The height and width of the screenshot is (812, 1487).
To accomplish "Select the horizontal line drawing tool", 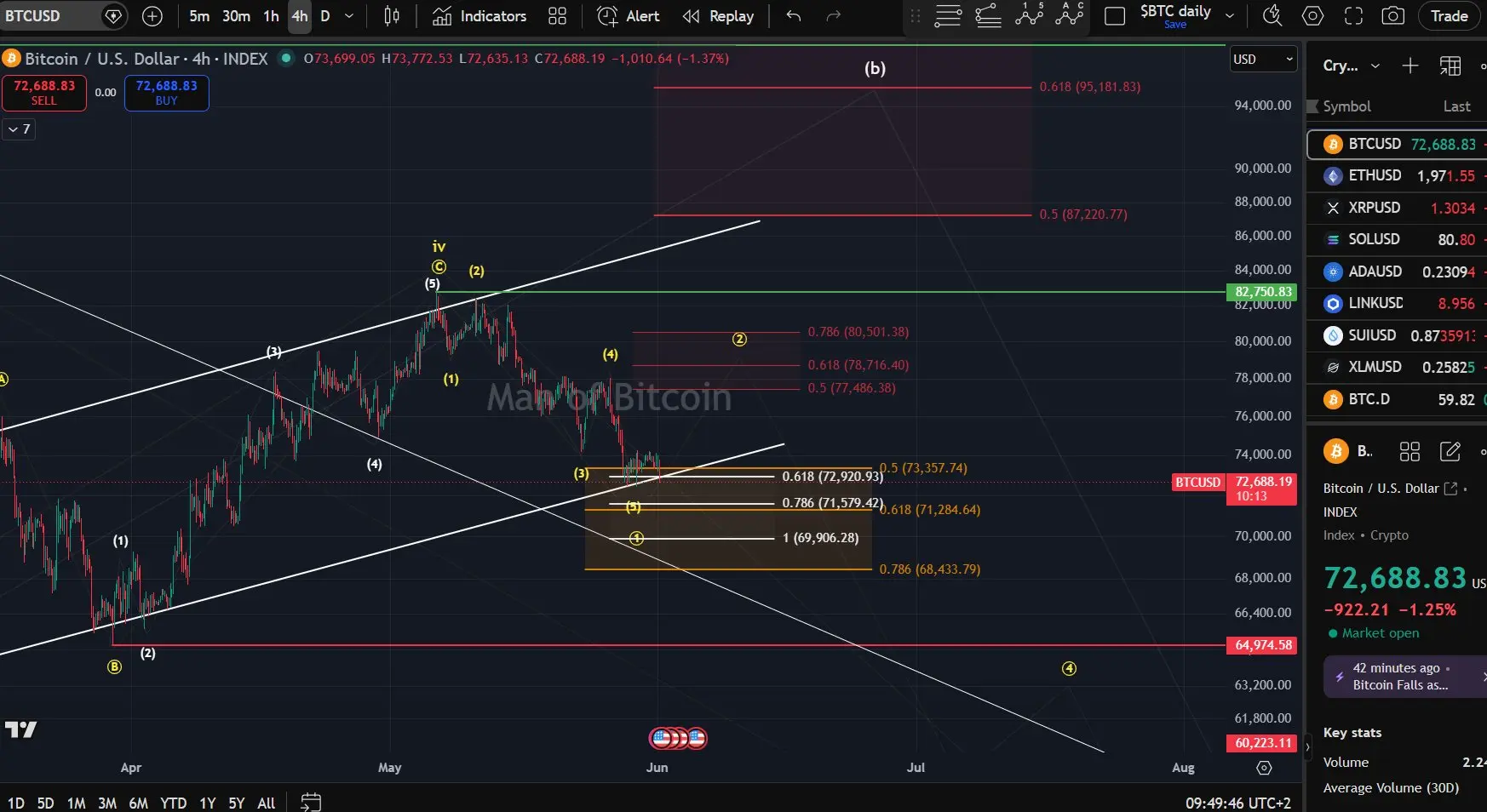I will pyautogui.click(x=948, y=16).
